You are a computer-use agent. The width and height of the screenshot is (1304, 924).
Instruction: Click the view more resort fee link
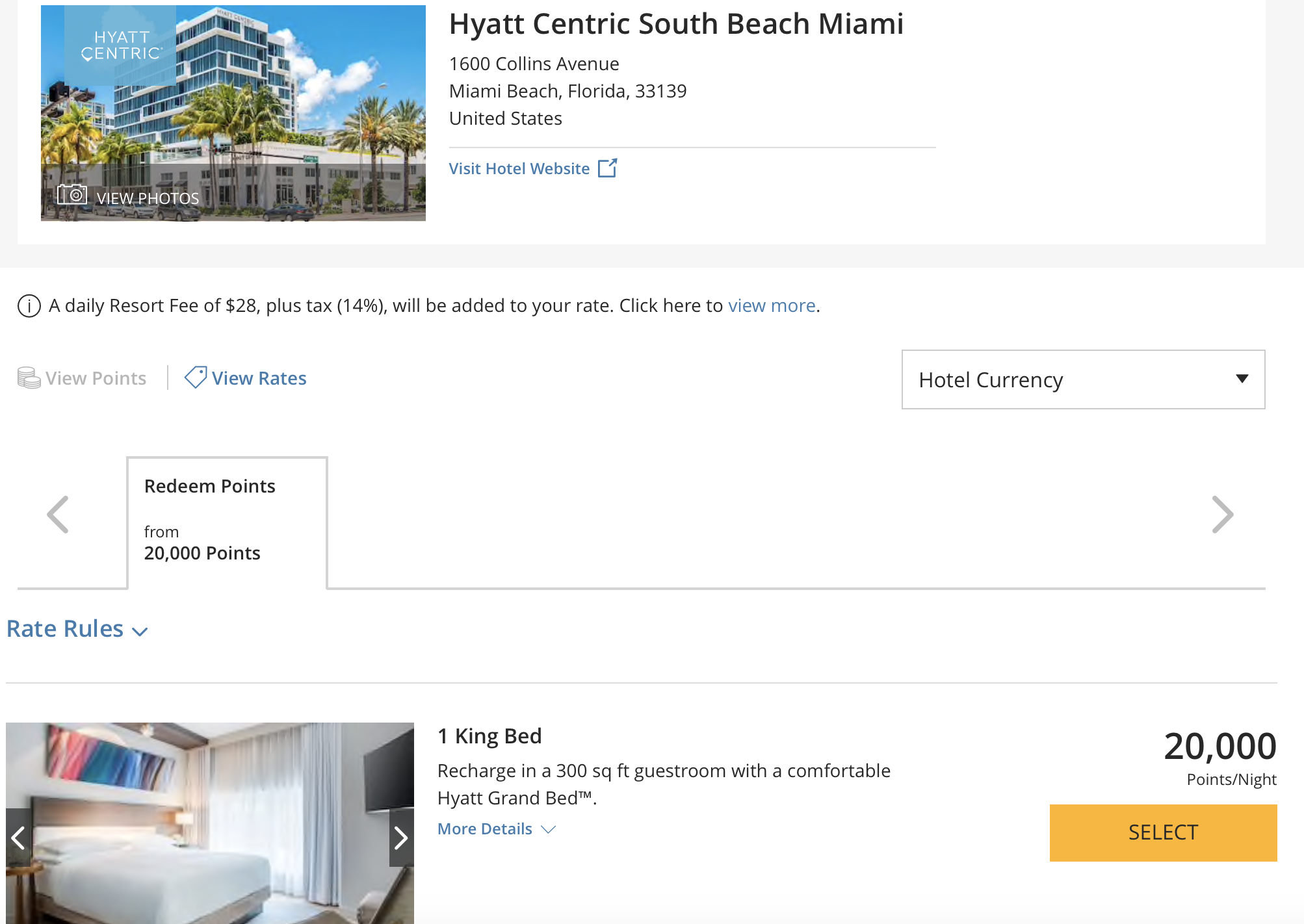pos(771,305)
